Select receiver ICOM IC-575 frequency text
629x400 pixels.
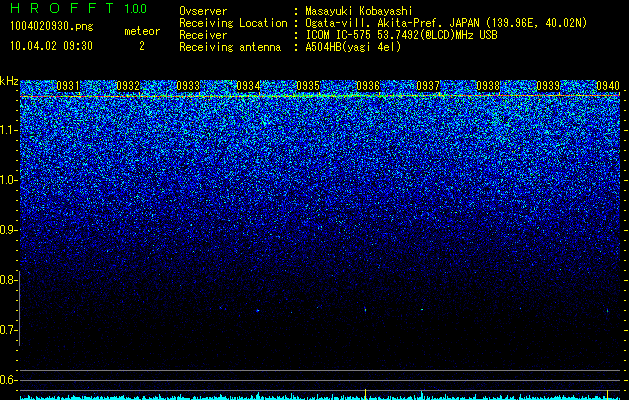(x=401, y=35)
